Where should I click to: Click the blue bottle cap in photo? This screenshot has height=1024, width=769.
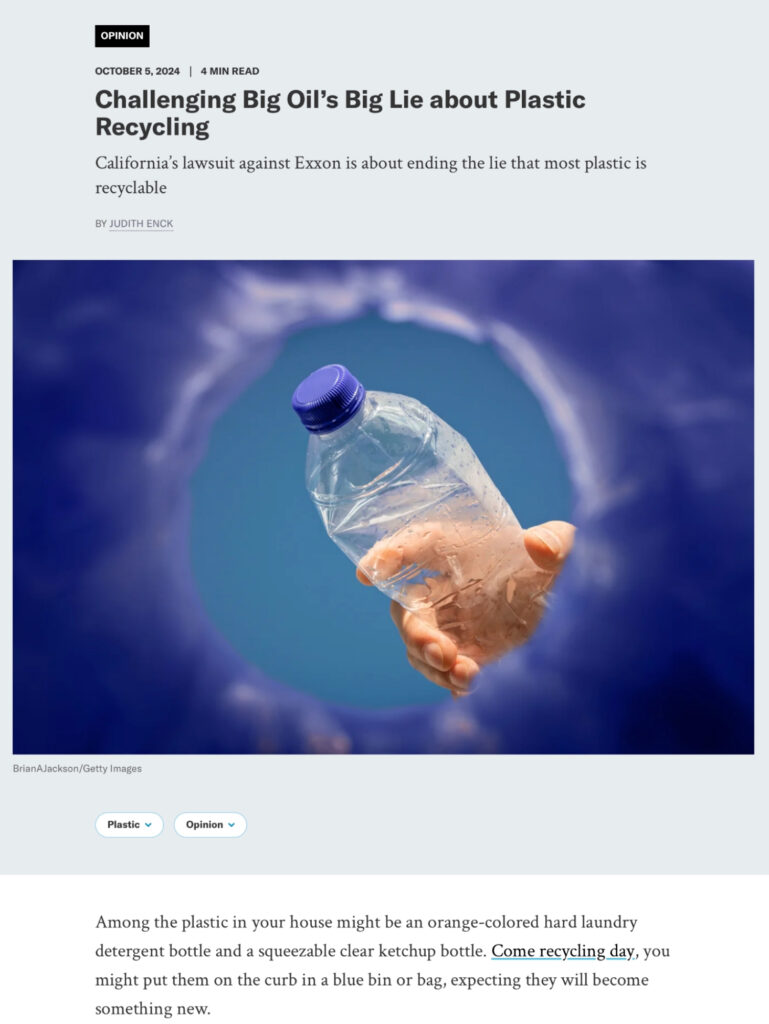point(328,398)
